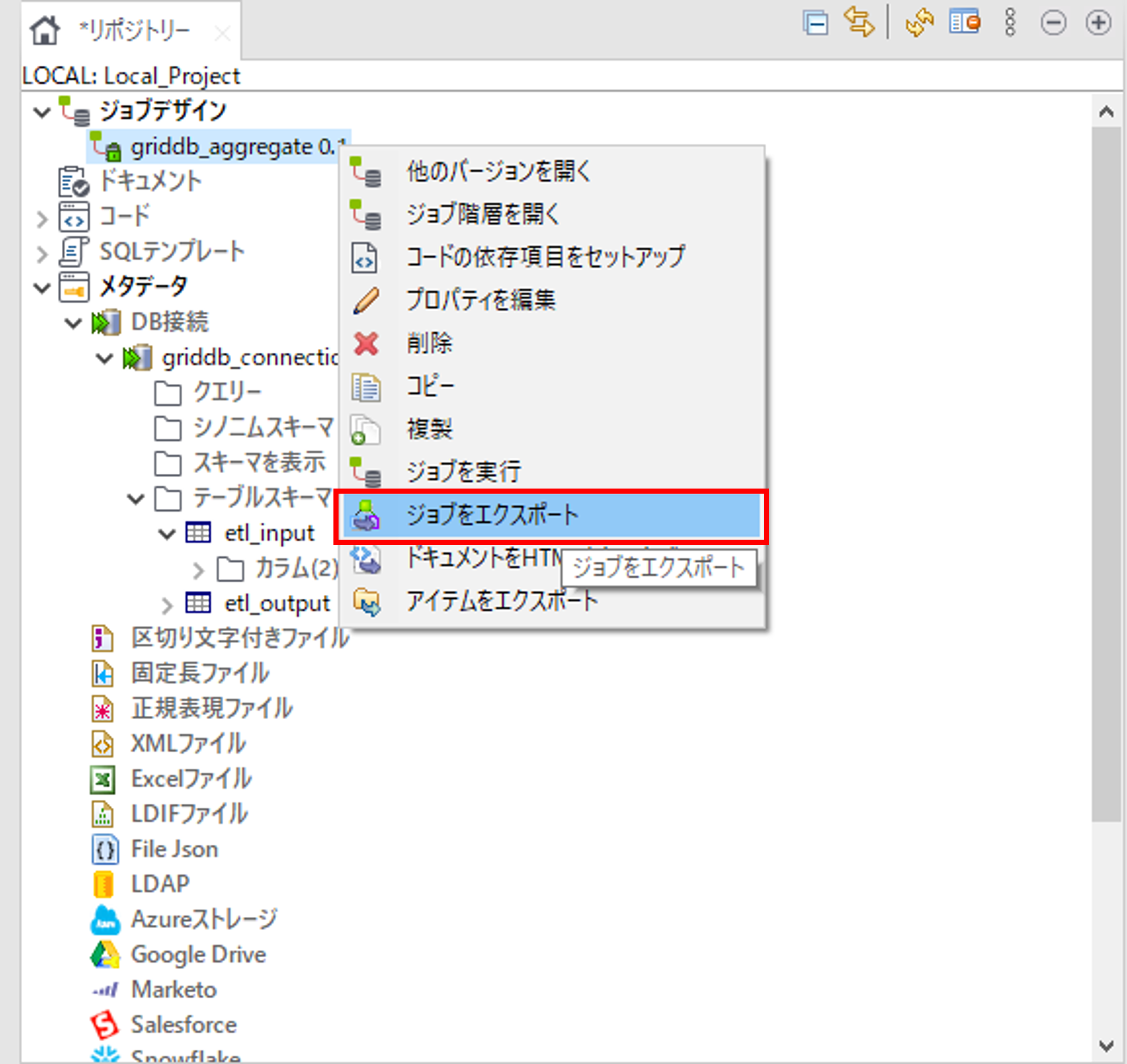Image resolution: width=1127 pixels, height=1064 pixels.
Task: Click the plus maximize view icon
Action: coord(1097,23)
